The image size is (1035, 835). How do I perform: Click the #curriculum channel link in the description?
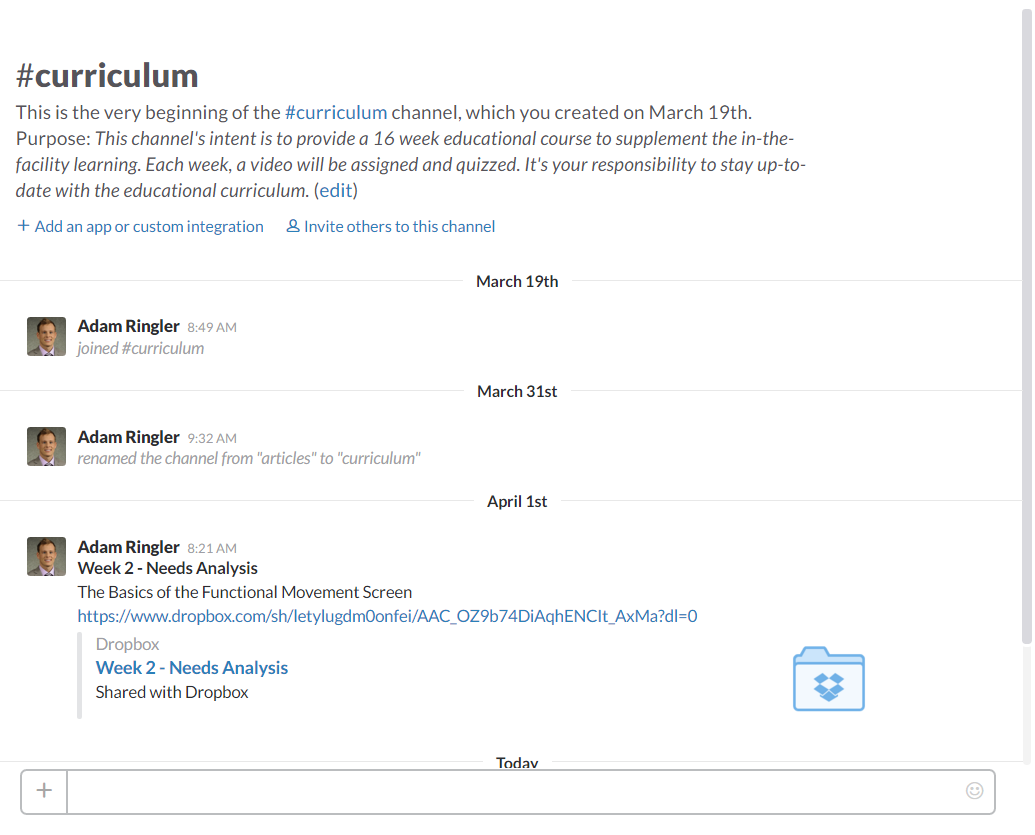(336, 112)
